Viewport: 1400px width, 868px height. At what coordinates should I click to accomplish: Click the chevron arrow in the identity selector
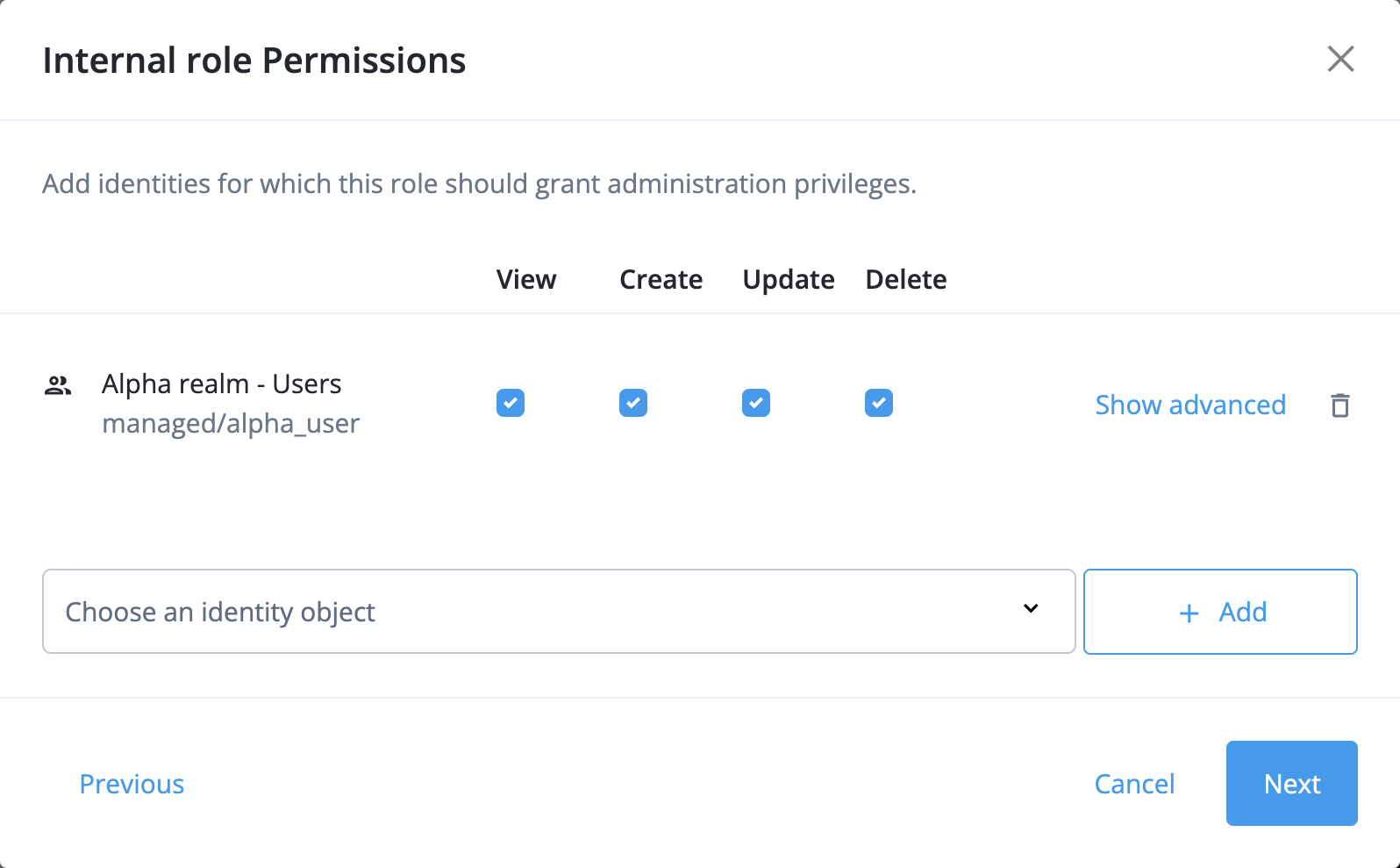click(1032, 608)
